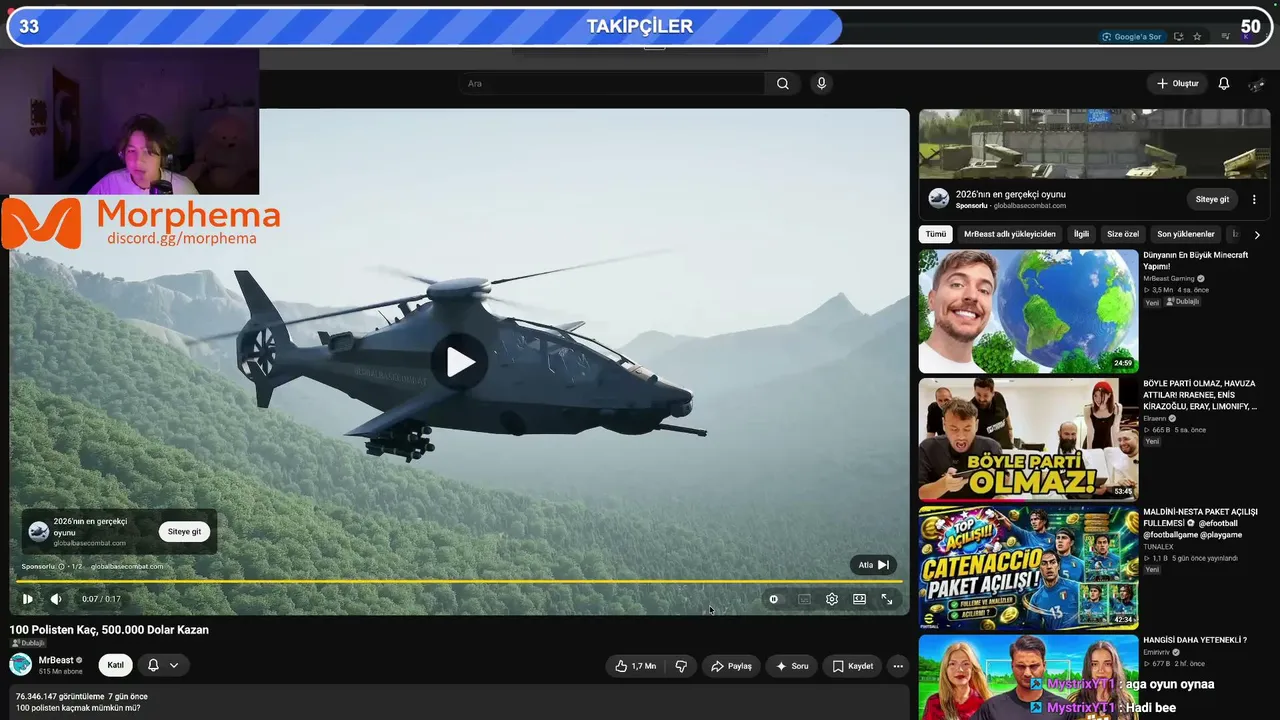
Task: Click the Dublajlı badge under the video title
Action: click(28, 643)
